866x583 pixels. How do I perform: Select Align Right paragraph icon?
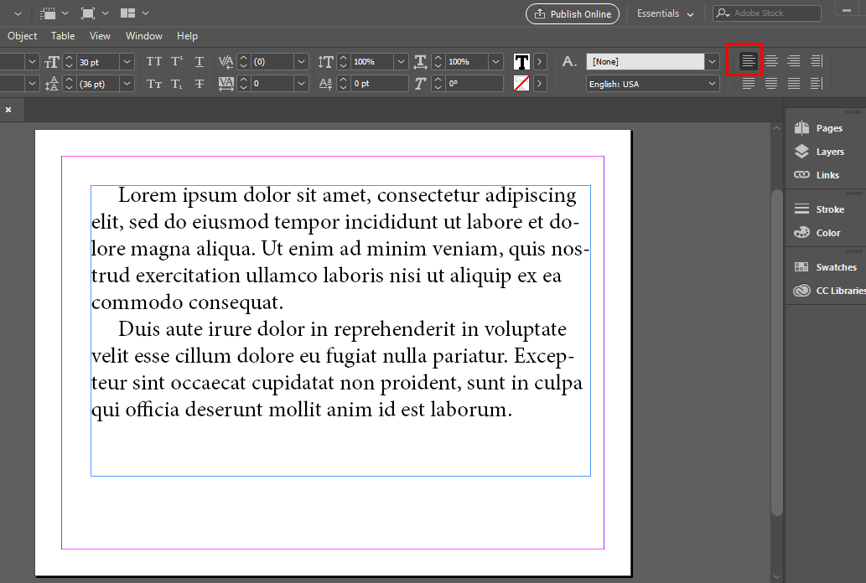[794, 62]
